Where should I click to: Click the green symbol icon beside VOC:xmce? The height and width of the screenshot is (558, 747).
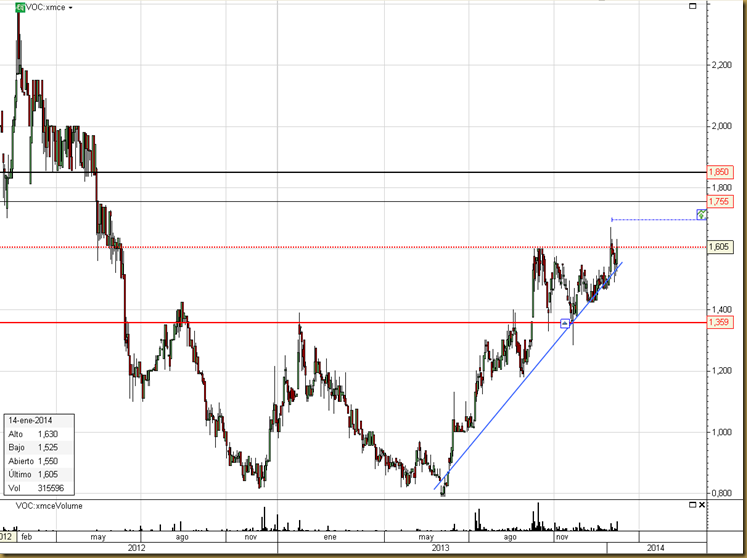pyautogui.click(x=20, y=7)
